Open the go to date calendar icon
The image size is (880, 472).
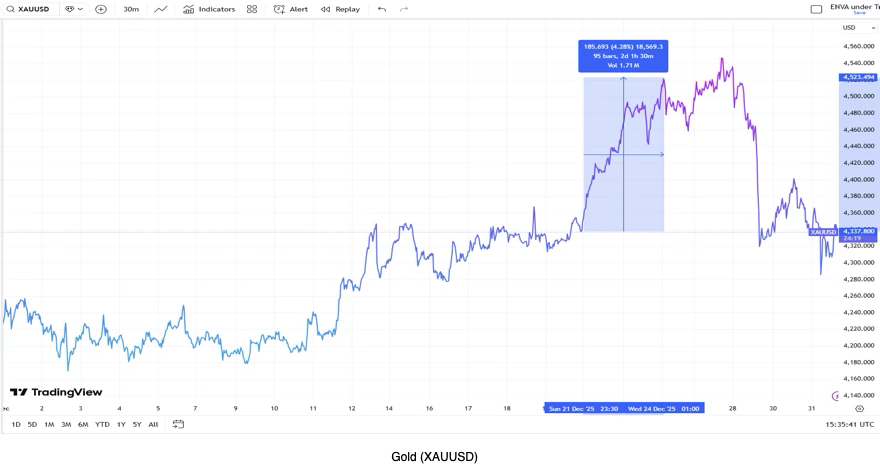coord(178,425)
